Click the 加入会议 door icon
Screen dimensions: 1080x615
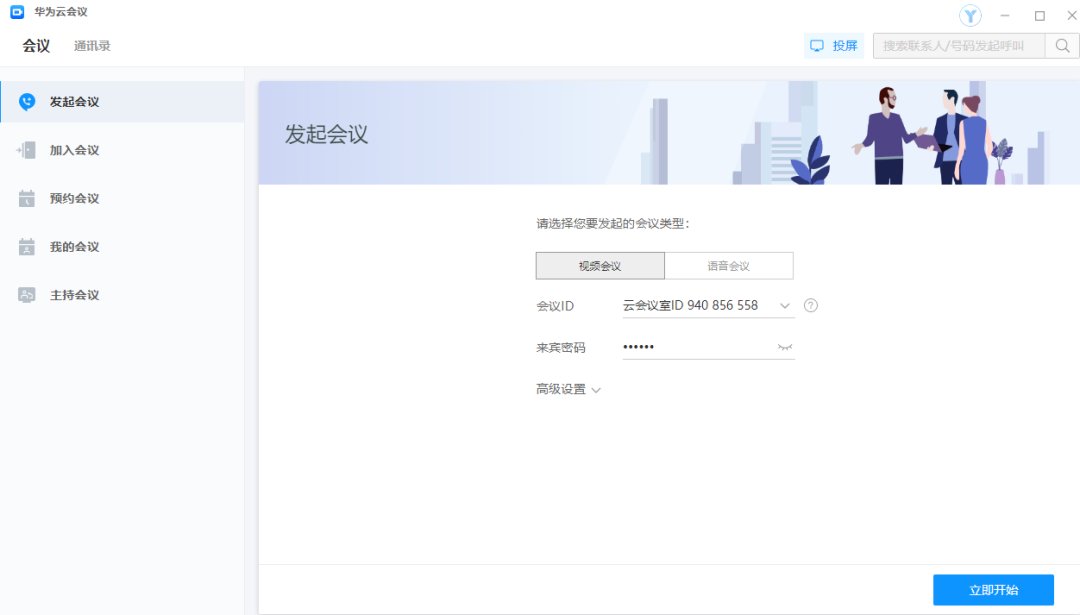tap(26, 150)
